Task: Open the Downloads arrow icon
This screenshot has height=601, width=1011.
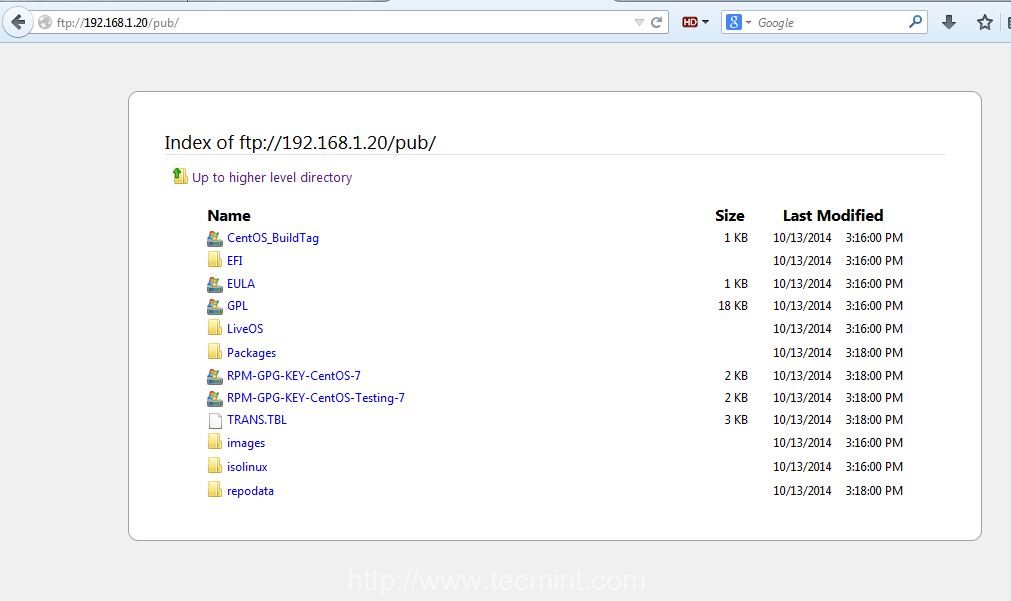Action: [949, 21]
